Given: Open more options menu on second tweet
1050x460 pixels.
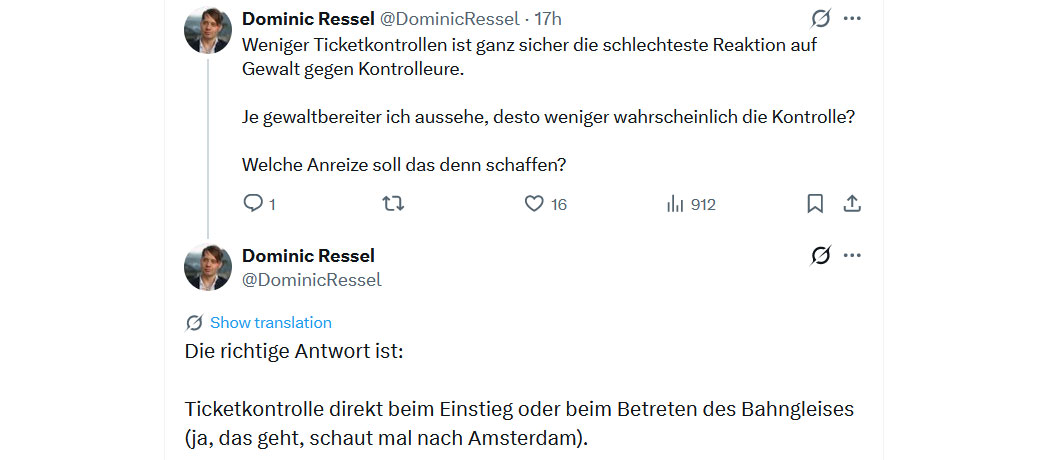Looking at the screenshot, I should [x=852, y=256].
